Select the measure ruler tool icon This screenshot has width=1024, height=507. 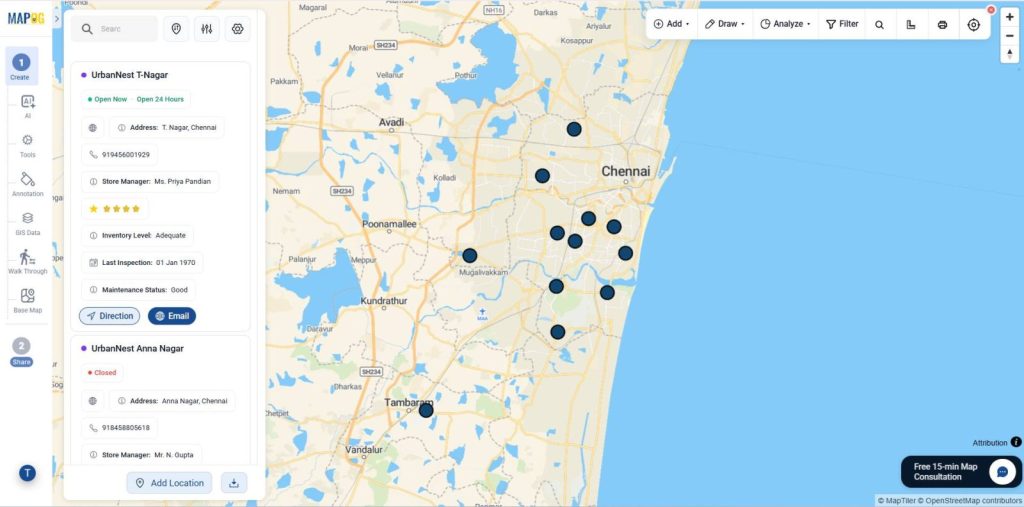pos(910,25)
